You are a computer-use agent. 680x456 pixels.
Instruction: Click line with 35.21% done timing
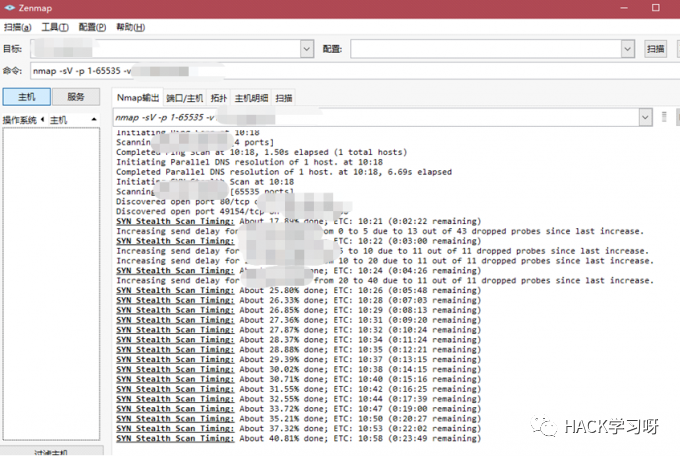point(298,419)
